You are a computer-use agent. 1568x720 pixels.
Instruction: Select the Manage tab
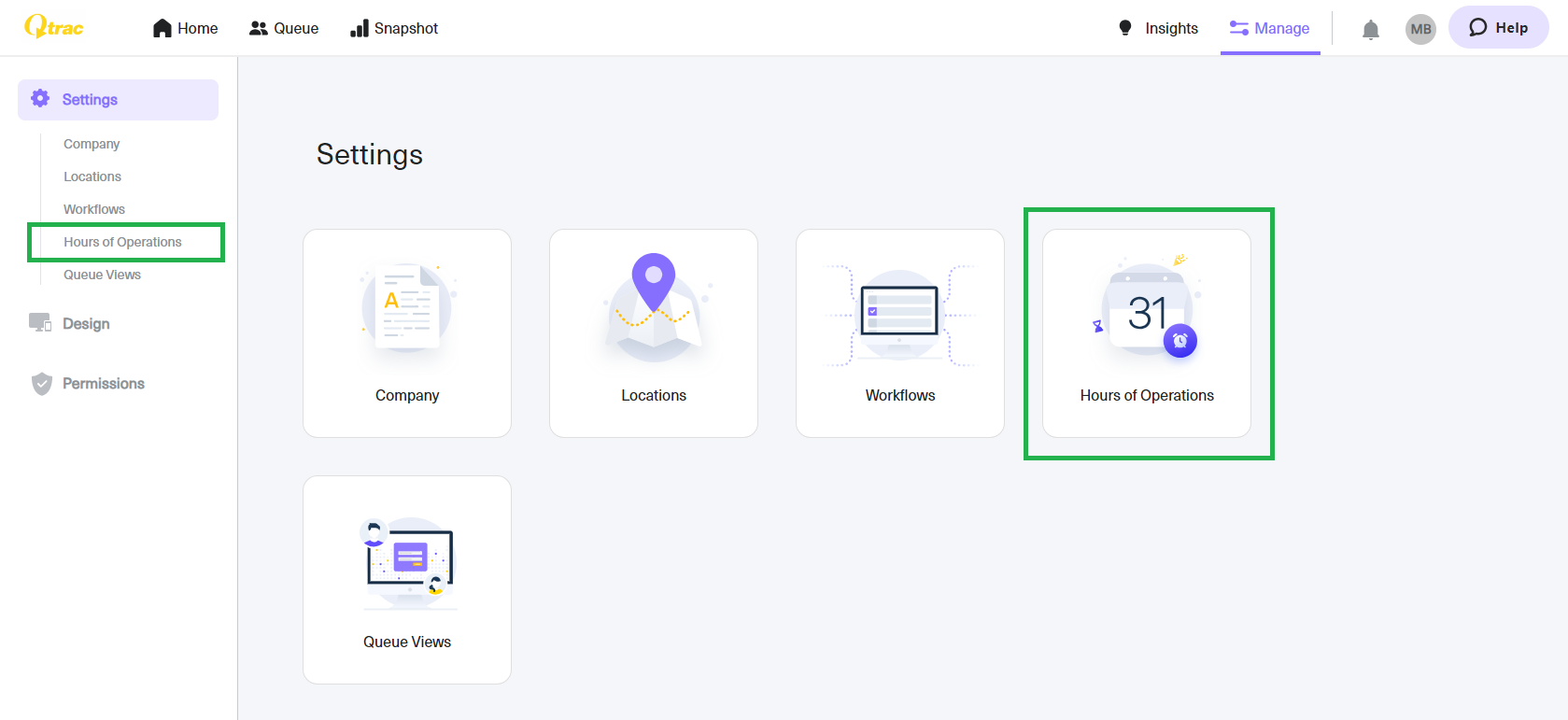1270,28
